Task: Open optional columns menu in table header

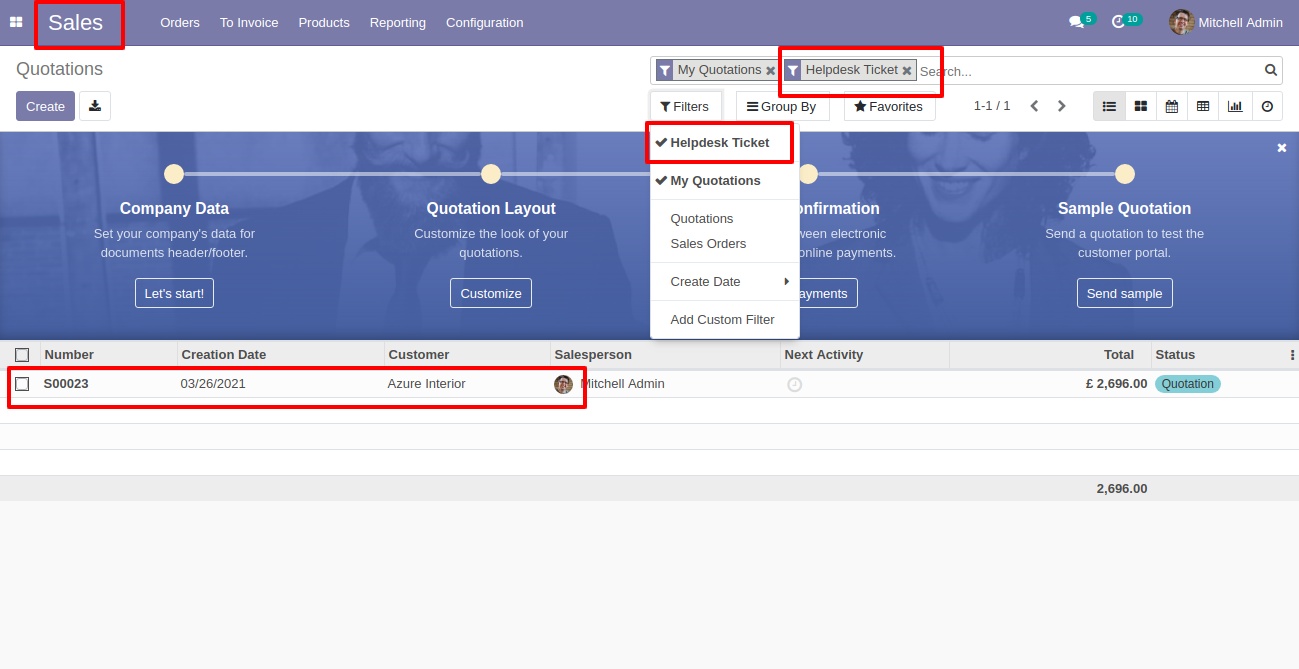Action: pos(1292,355)
